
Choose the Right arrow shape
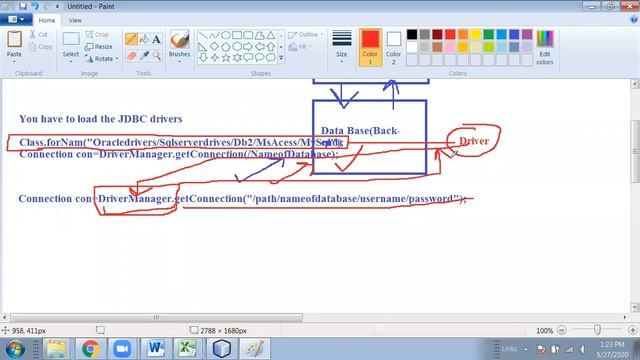tap(248, 47)
